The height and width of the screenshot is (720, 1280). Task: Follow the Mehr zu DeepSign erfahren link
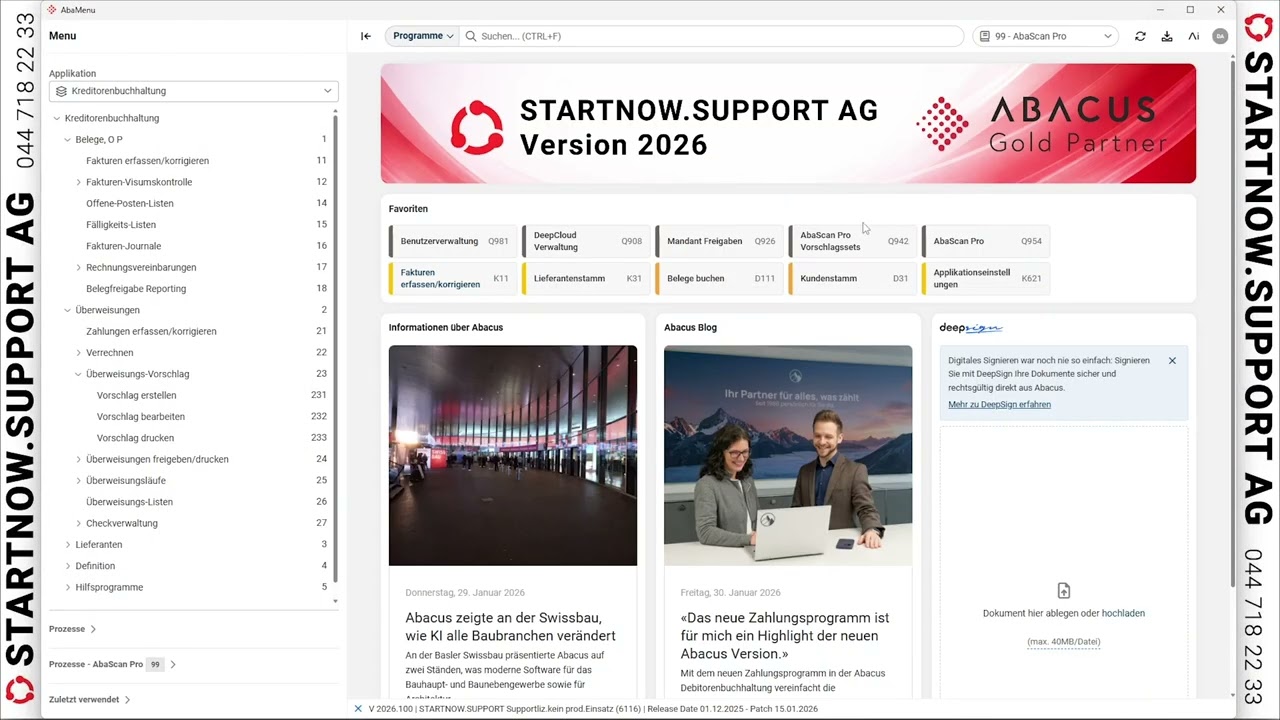(999, 405)
